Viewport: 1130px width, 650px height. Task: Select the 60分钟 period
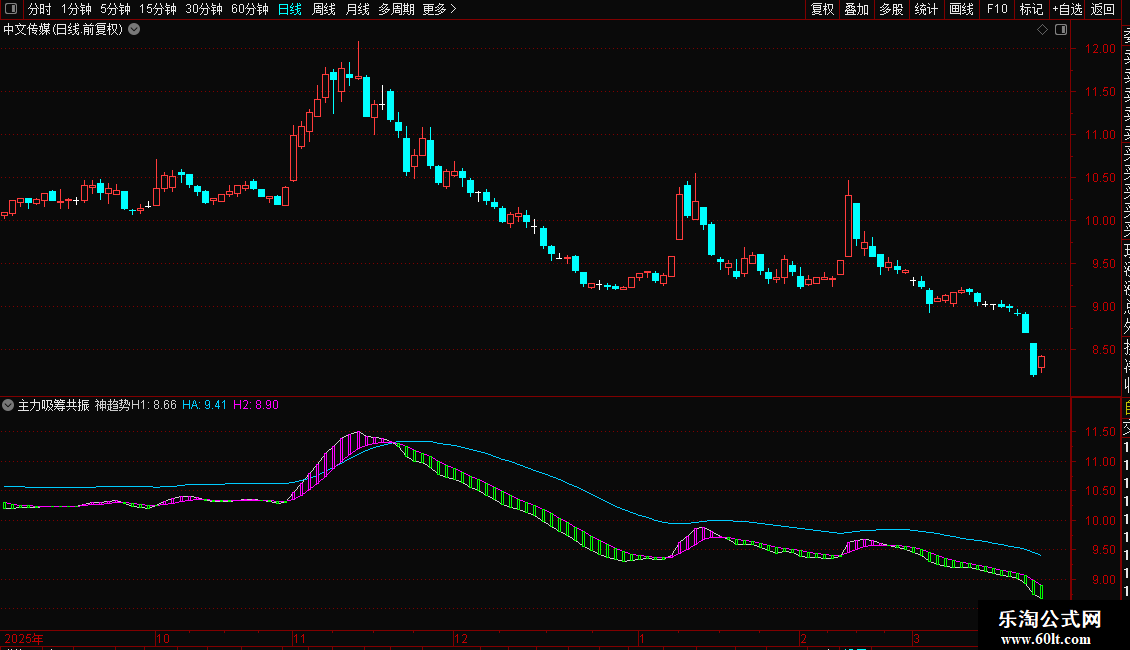(x=249, y=9)
